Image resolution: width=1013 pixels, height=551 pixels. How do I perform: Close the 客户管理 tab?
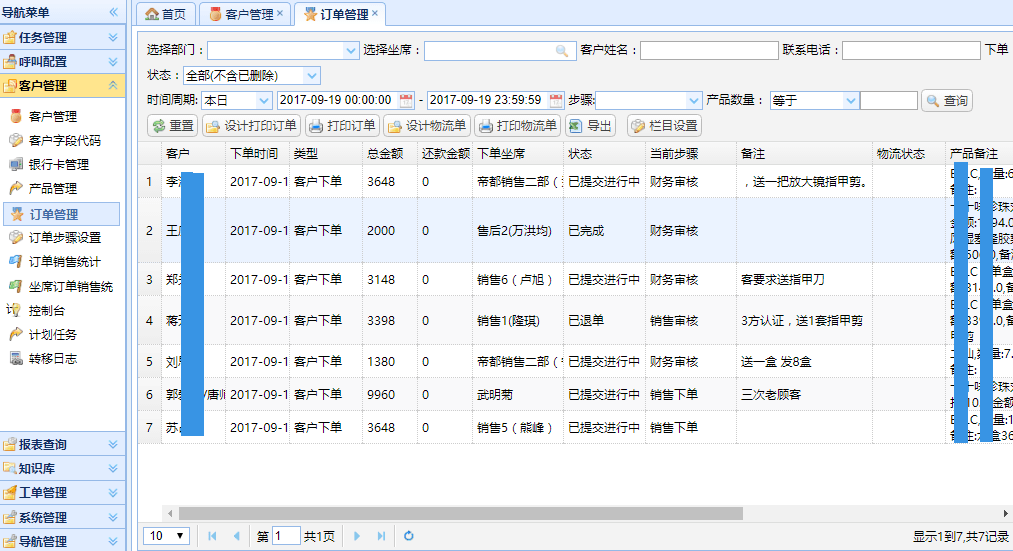[280, 14]
